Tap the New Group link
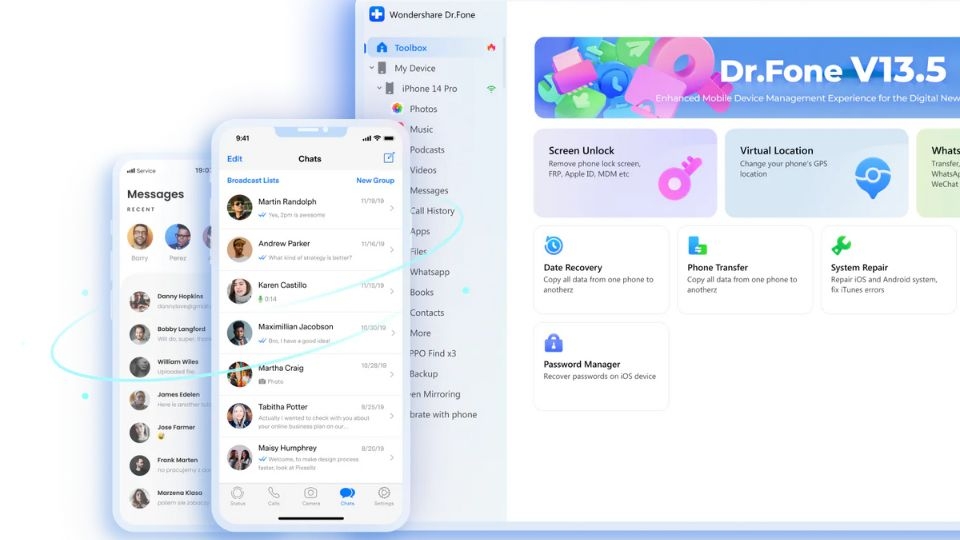This screenshot has width=960, height=540. (x=375, y=180)
